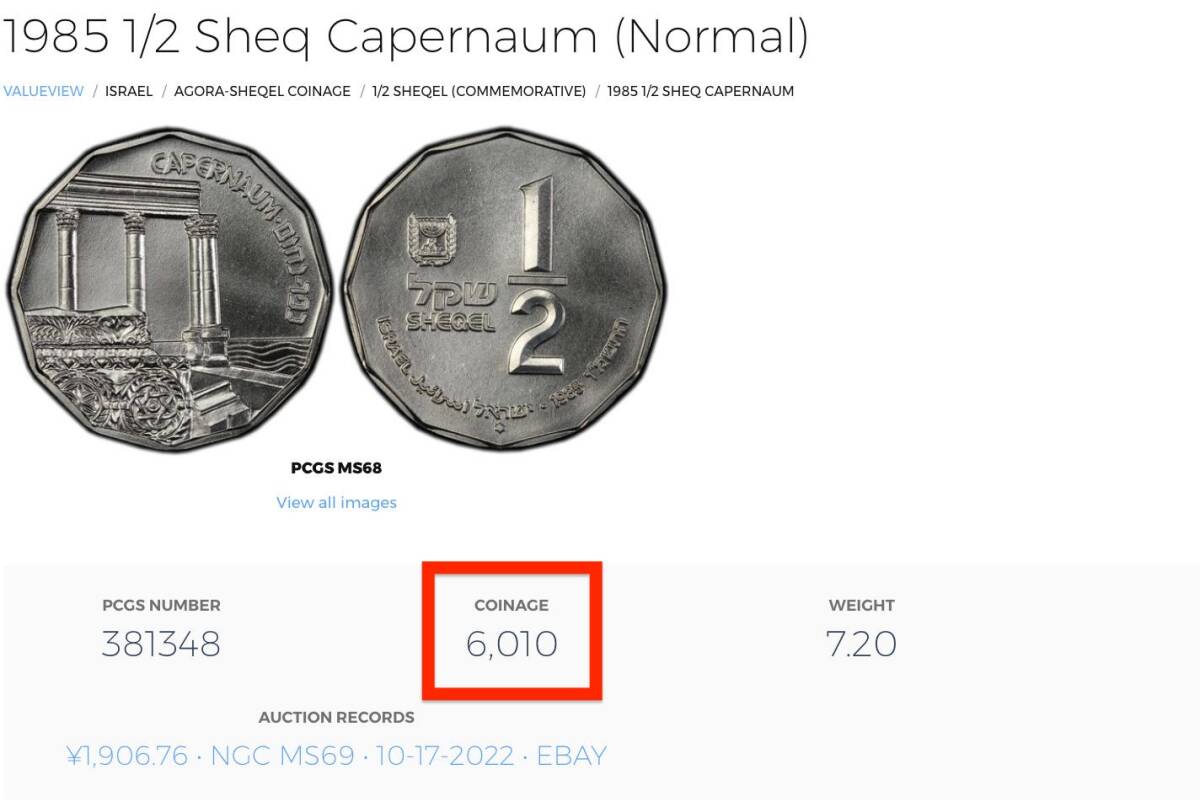Click the WEIGHT label text

(x=861, y=605)
